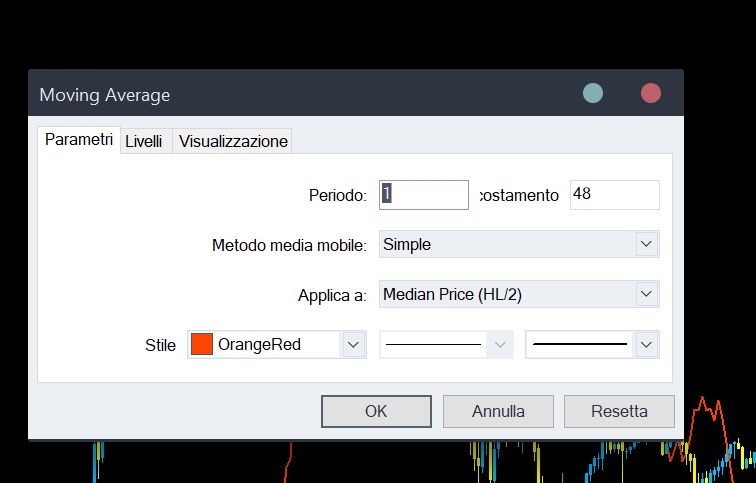Viewport: 756px width, 483px height.
Task: Click the Resetta button
Action: click(x=619, y=411)
